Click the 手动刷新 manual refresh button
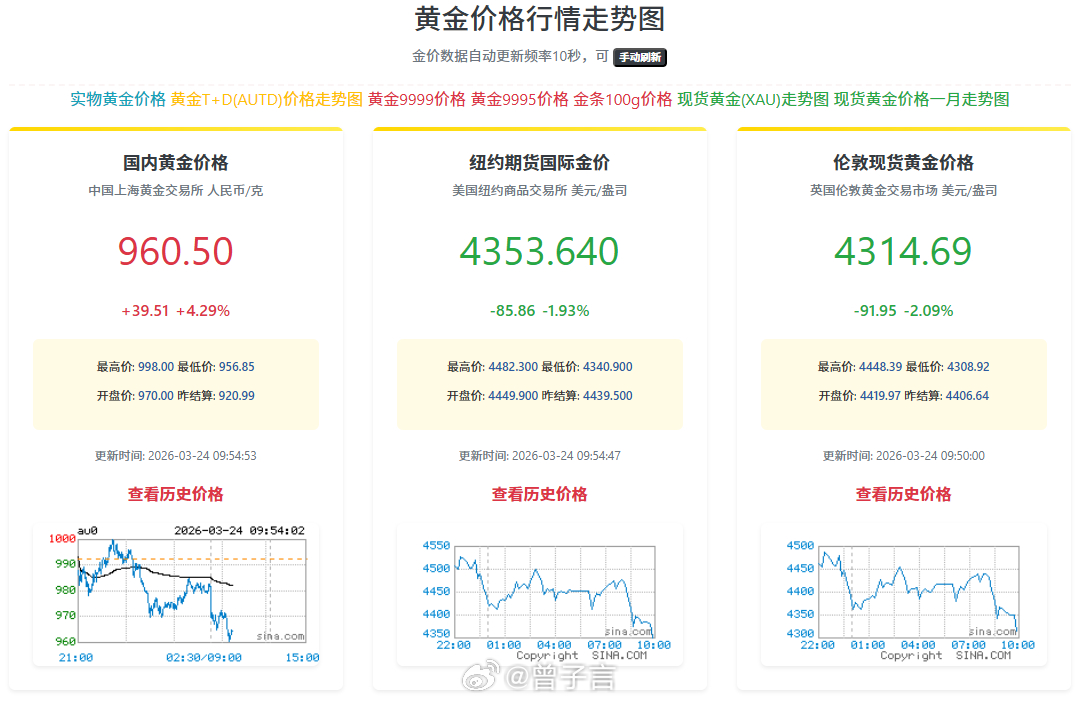The height and width of the screenshot is (702, 1081). pyautogui.click(x=640, y=57)
